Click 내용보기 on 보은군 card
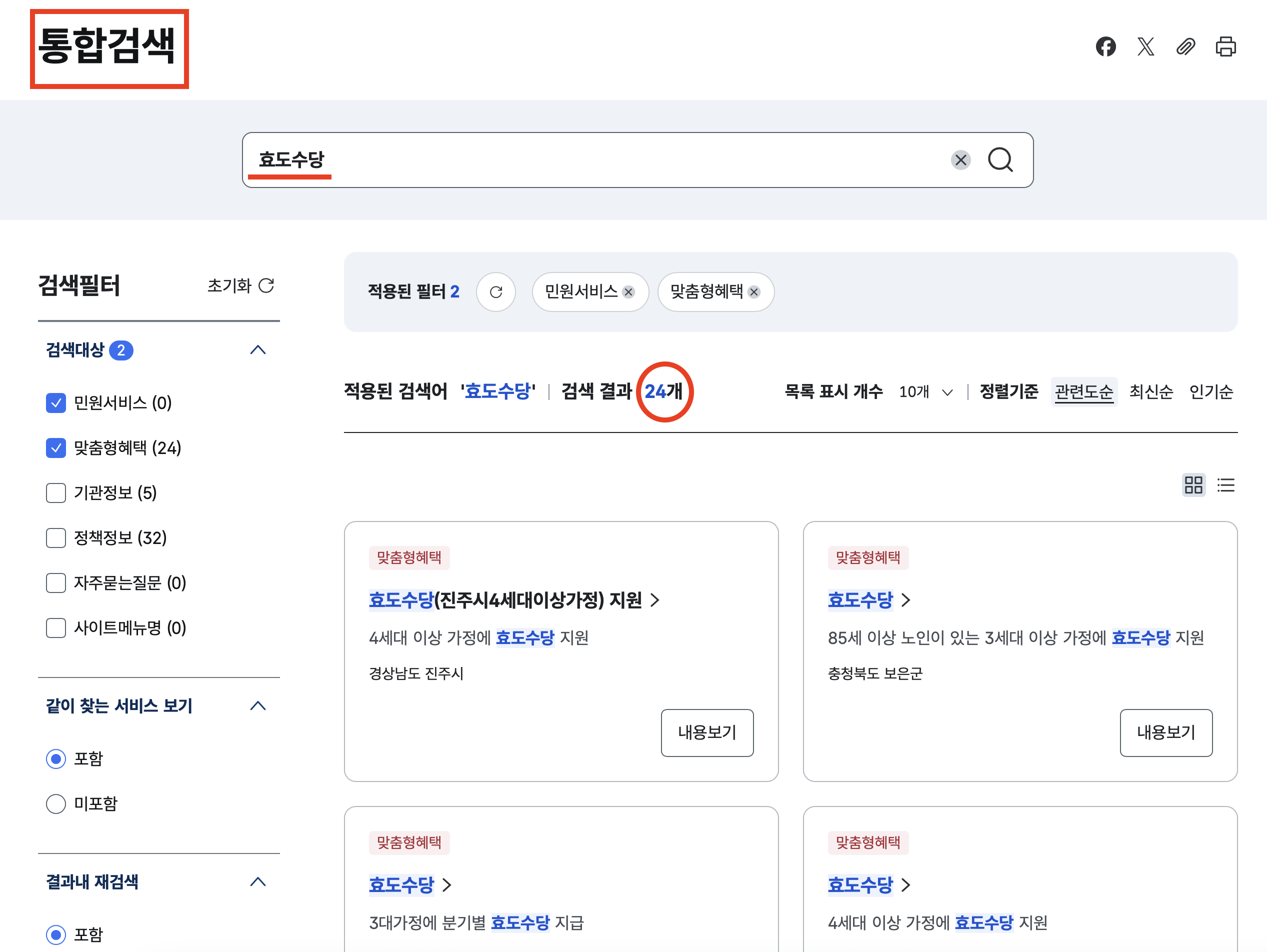The image size is (1267, 952). 1165,732
